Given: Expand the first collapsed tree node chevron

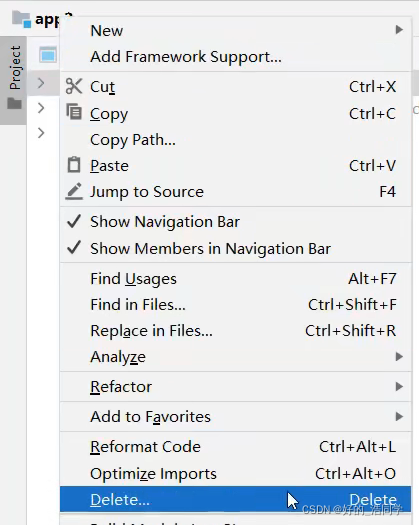Looking at the screenshot, I should pyautogui.click(x=41, y=83).
